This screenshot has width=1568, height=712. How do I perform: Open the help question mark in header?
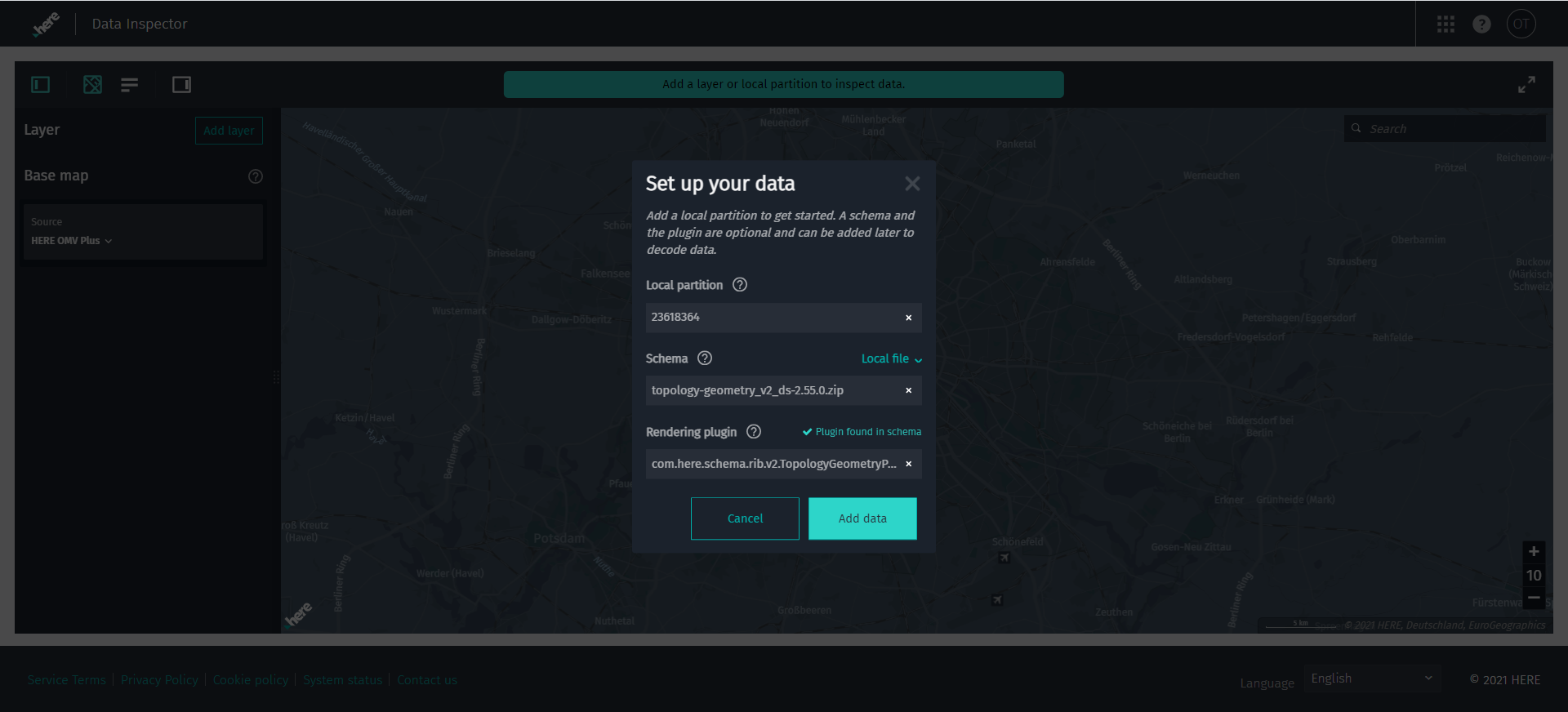click(x=1481, y=24)
